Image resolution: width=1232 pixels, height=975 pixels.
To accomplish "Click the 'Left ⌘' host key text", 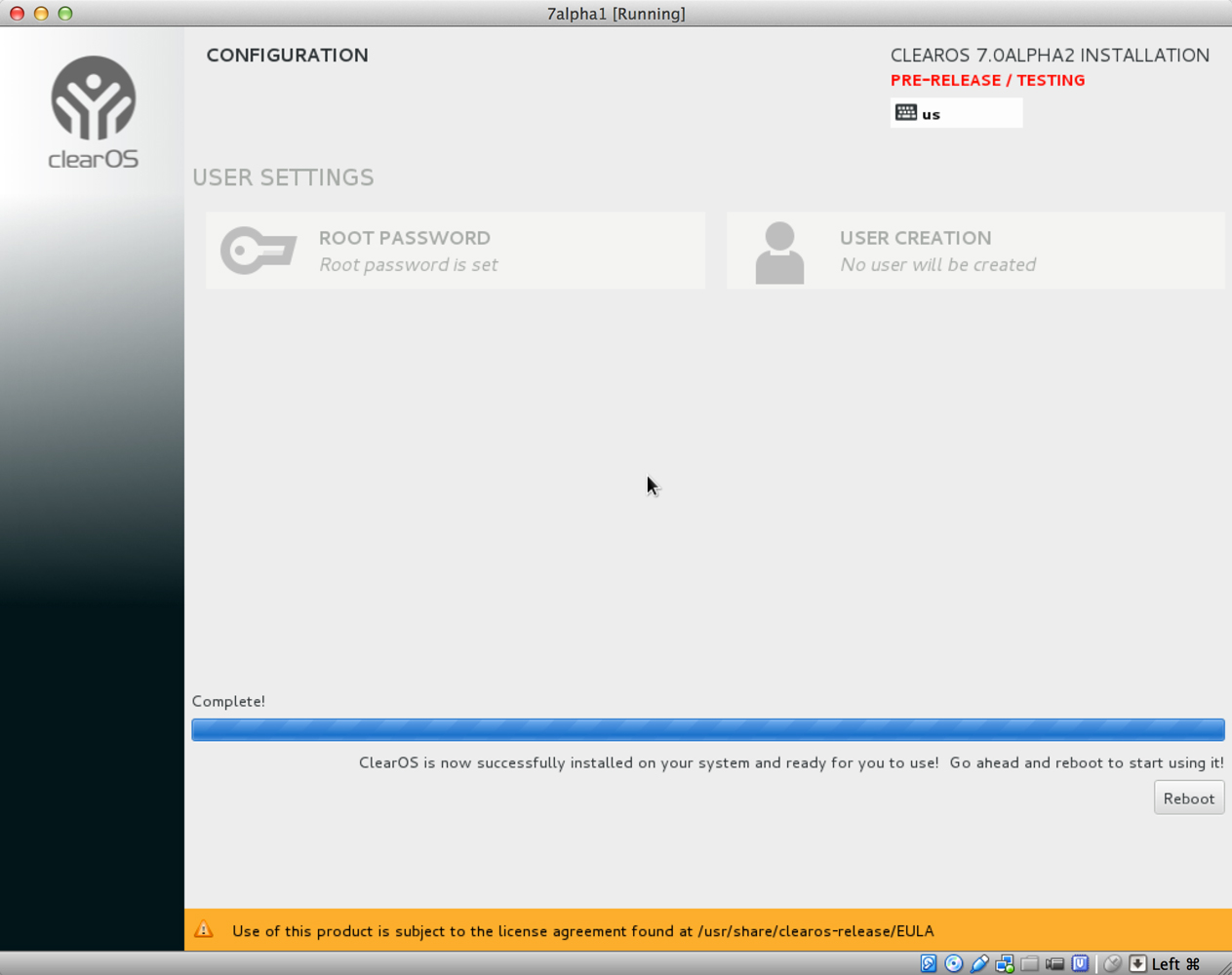I will (x=1175, y=963).
